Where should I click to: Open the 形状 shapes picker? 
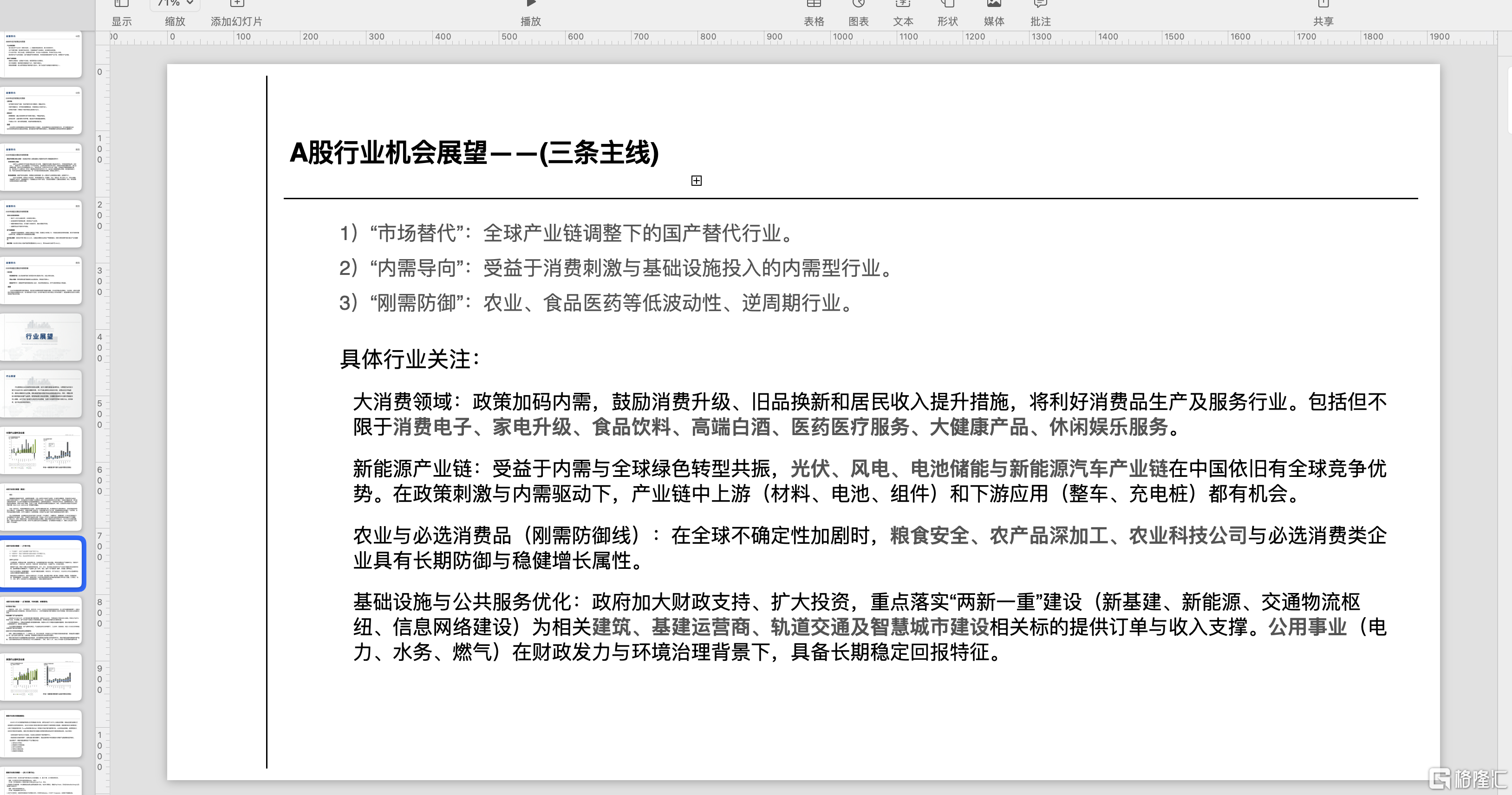[x=947, y=14]
